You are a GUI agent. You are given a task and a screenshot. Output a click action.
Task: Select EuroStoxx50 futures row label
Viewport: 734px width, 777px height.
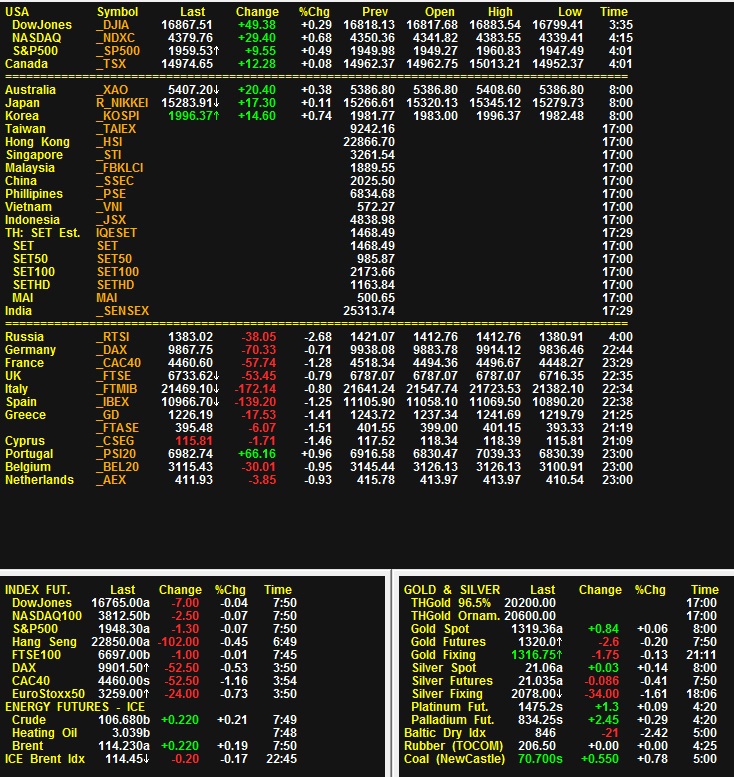click(48, 694)
